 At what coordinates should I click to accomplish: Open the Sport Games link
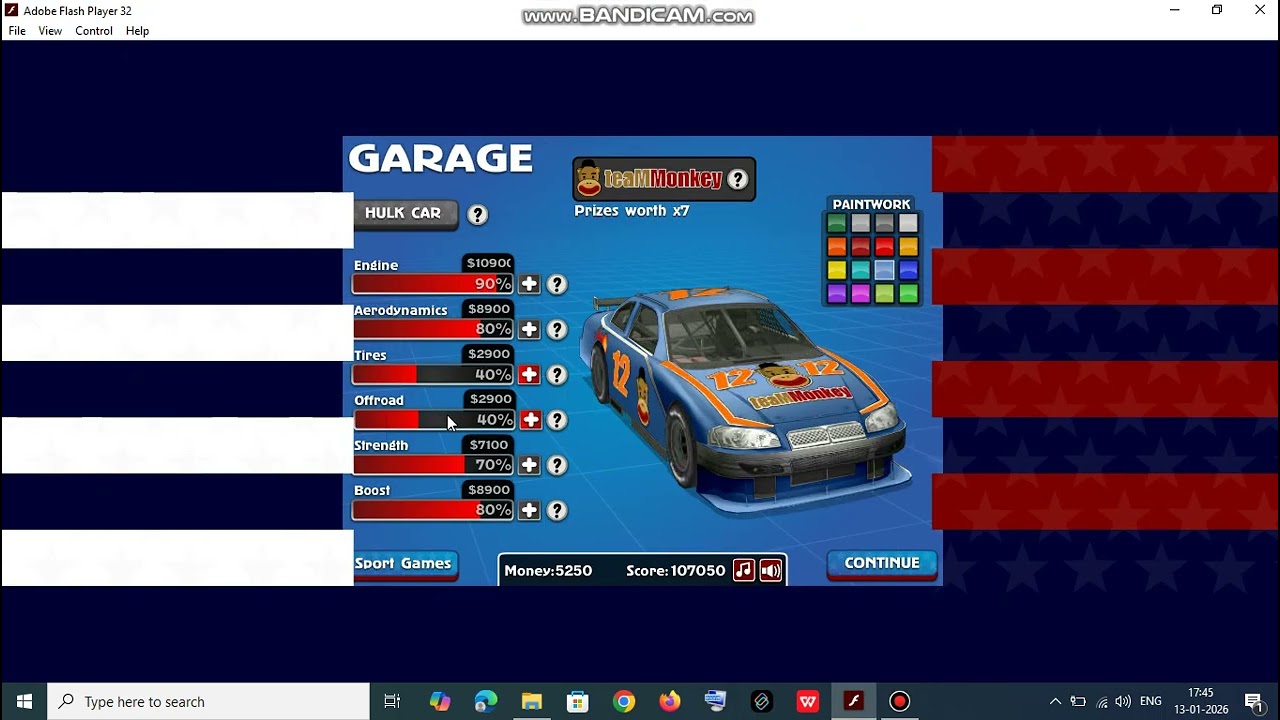(403, 564)
